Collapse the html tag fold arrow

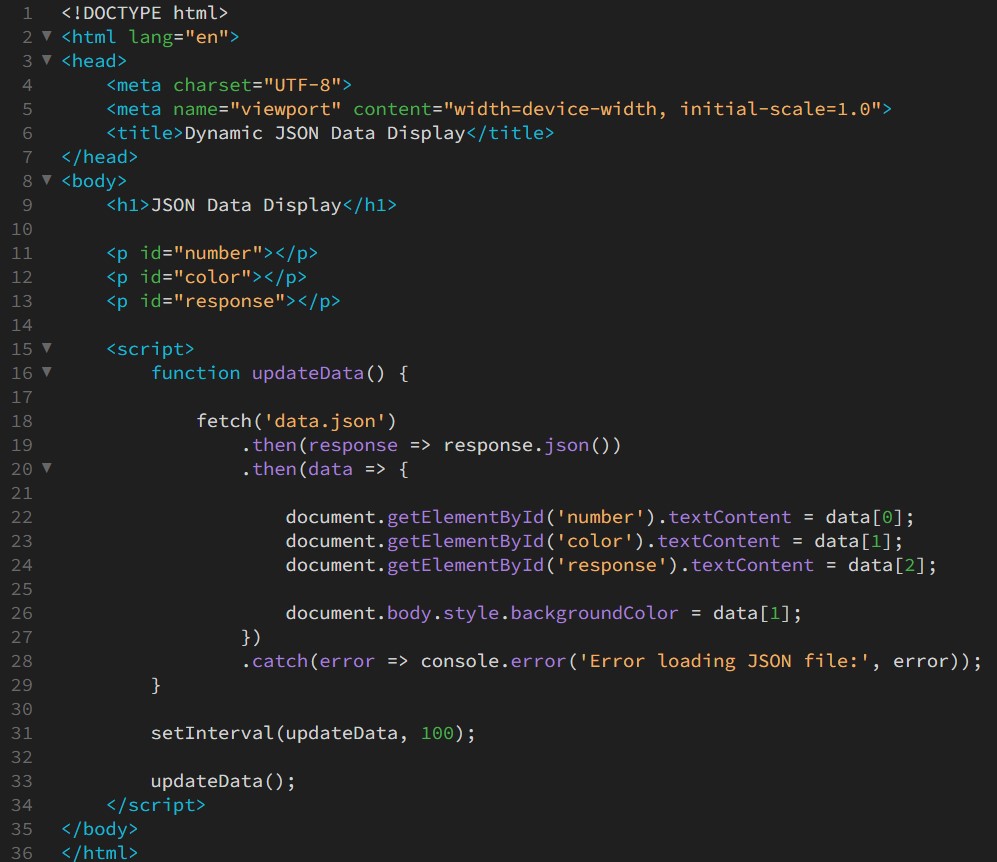pos(46,37)
